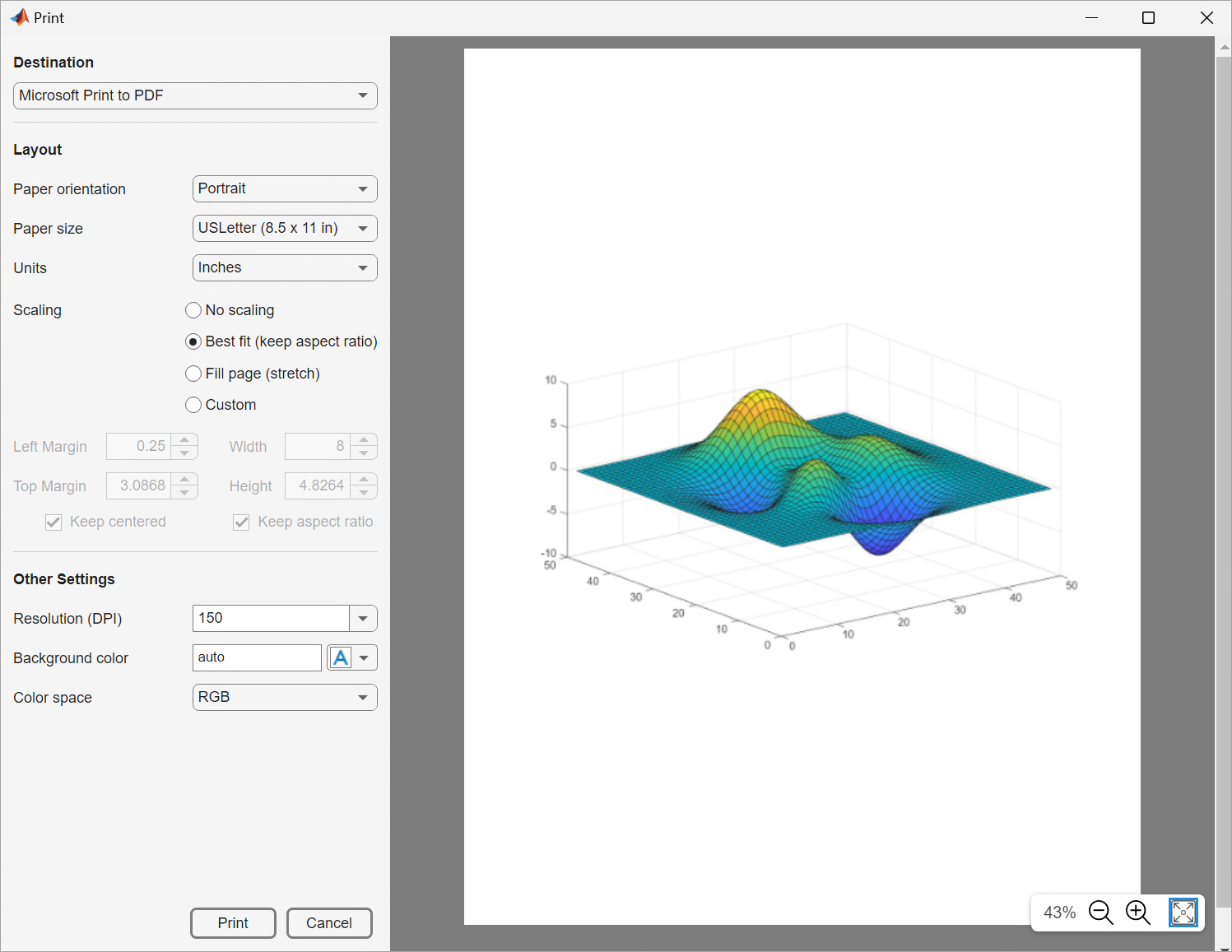Image resolution: width=1232 pixels, height=952 pixels.
Task: Select the Custom scaling option
Action: click(193, 405)
